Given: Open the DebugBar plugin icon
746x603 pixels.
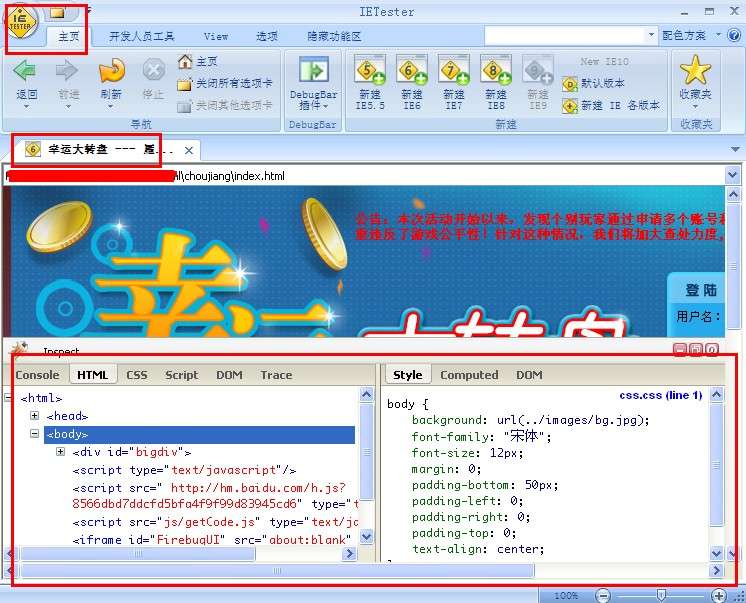Looking at the screenshot, I should pos(314,70).
